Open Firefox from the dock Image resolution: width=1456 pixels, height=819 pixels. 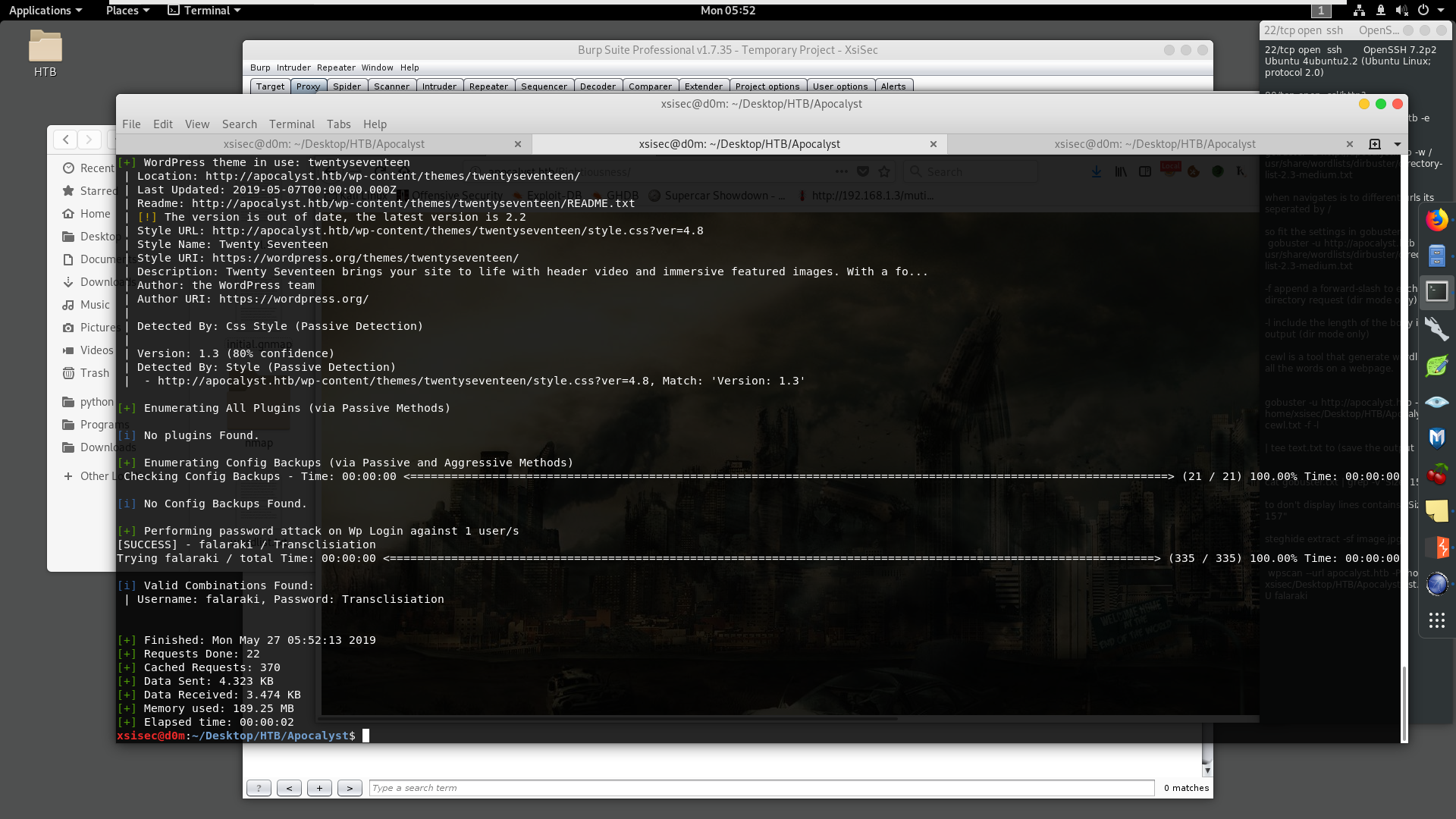click(x=1436, y=220)
